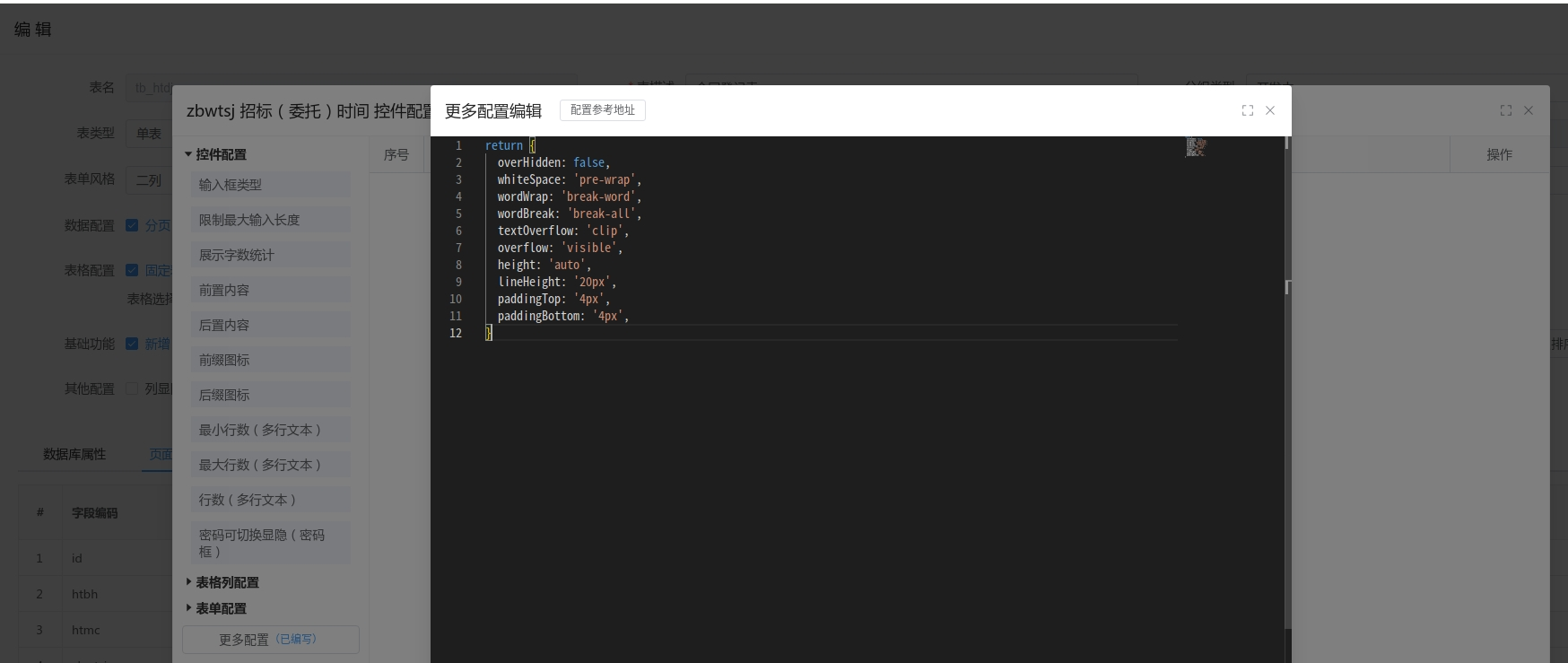Close the 更多配置编辑 dialog

coord(1270,110)
